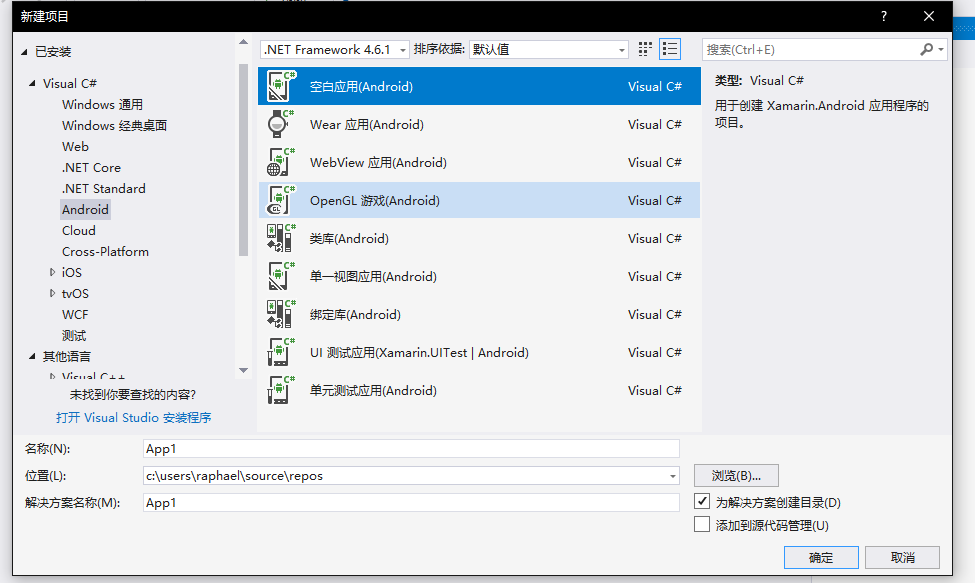This screenshot has height=583, width=975.
Task: Close the 新建项目 dialog
Action: coord(928,16)
